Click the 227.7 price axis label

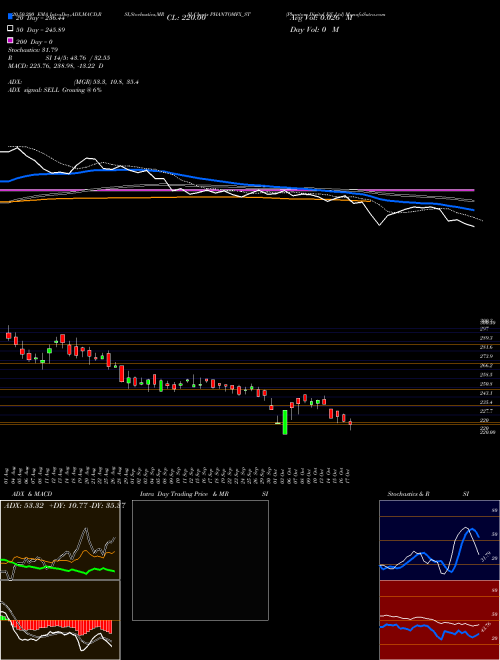pyautogui.click(x=486, y=411)
